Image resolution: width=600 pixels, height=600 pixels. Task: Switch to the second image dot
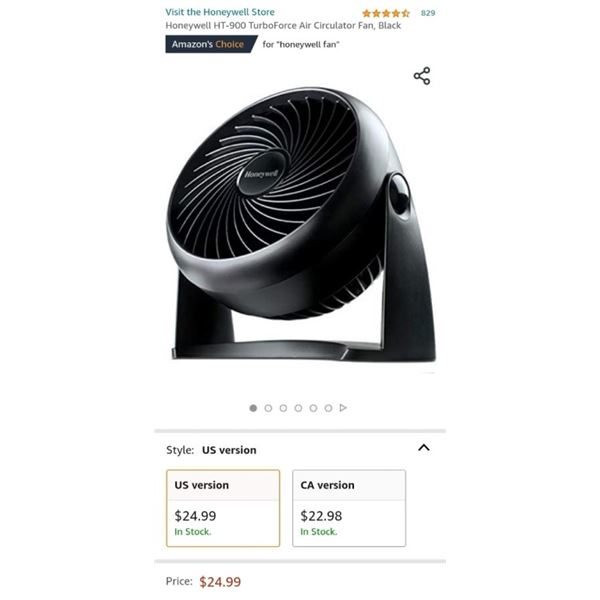click(x=268, y=408)
